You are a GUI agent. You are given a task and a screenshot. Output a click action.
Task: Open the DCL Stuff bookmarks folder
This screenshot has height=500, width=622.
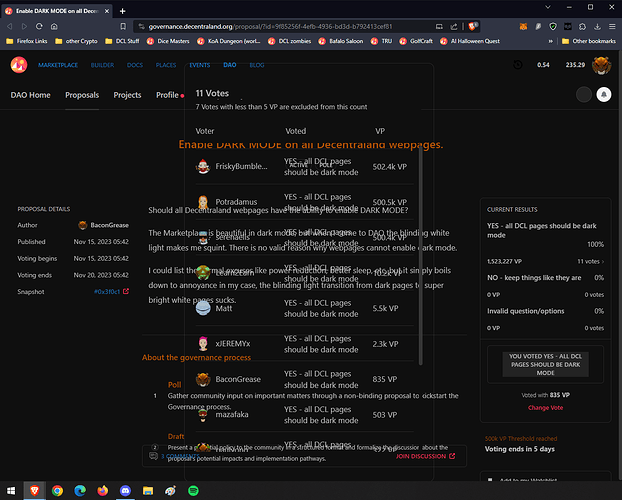[122, 41]
